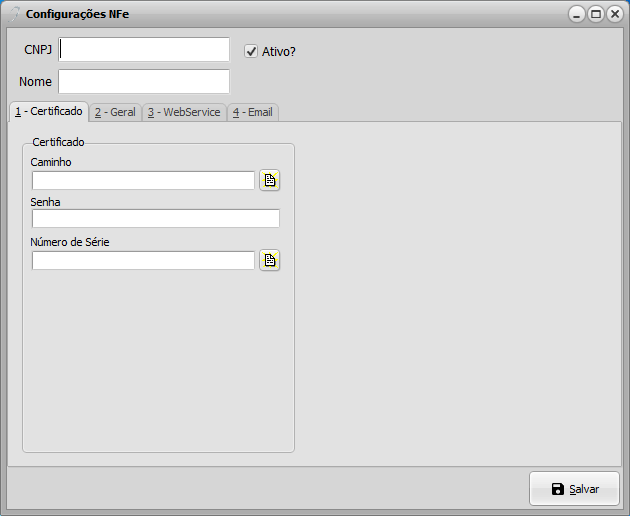Click the Número de Série label
This screenshot has height=516, width=630.
[x=70, y=242]
